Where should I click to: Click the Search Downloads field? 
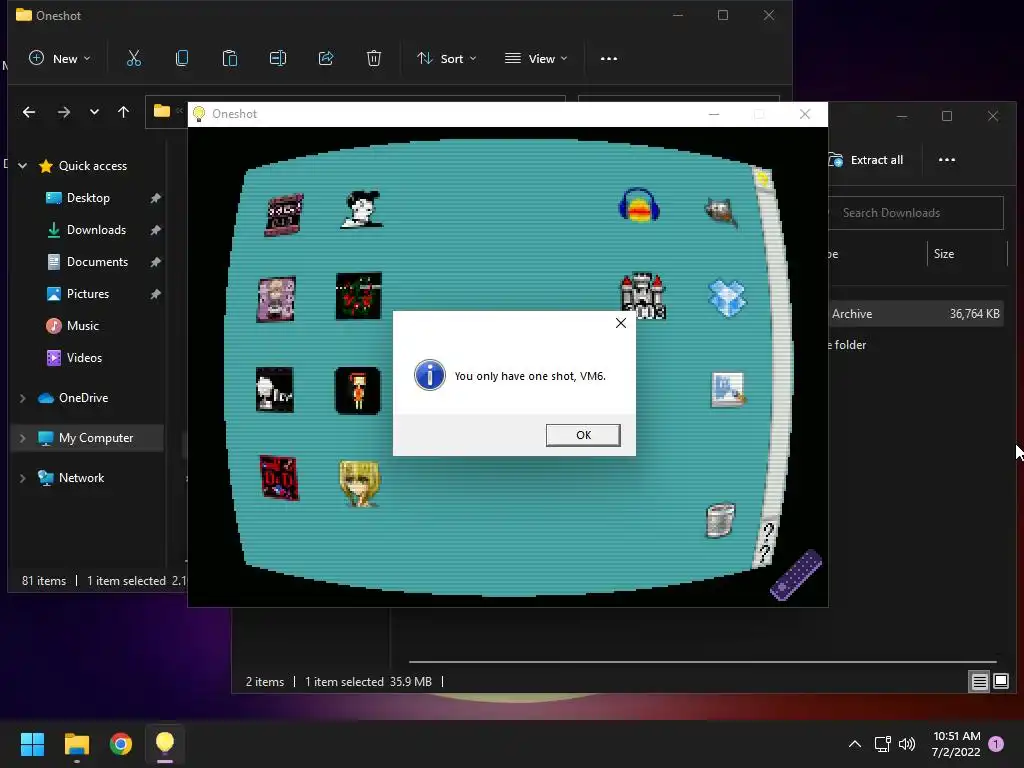pos(916,213)
